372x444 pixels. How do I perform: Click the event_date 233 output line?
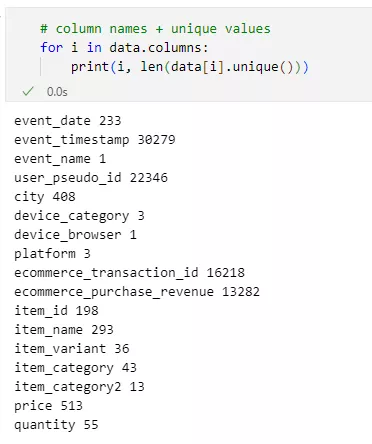pos(68,121)
